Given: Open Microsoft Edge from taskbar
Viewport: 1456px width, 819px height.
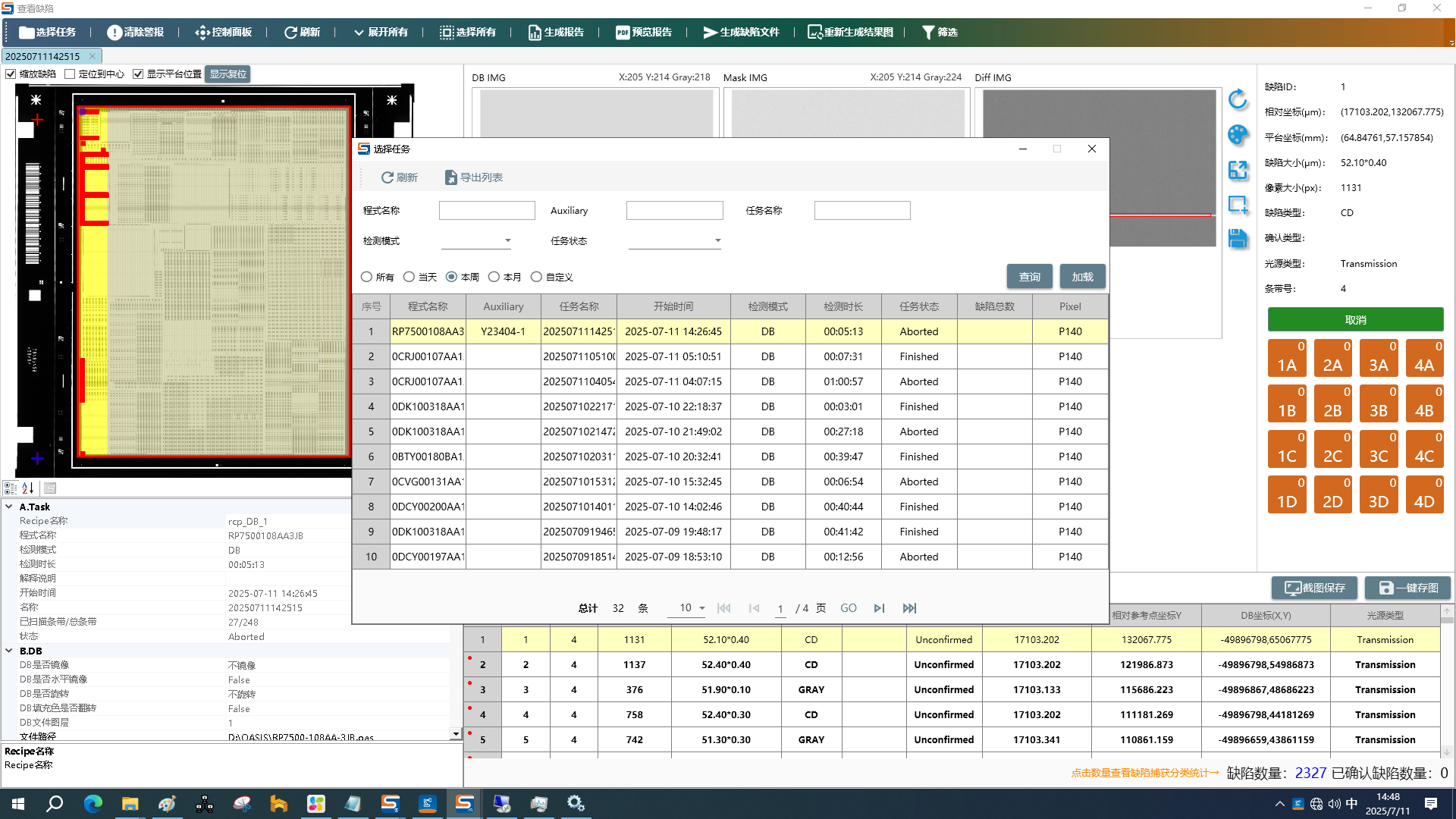Looking at the screenshot, I should point(93,804).
